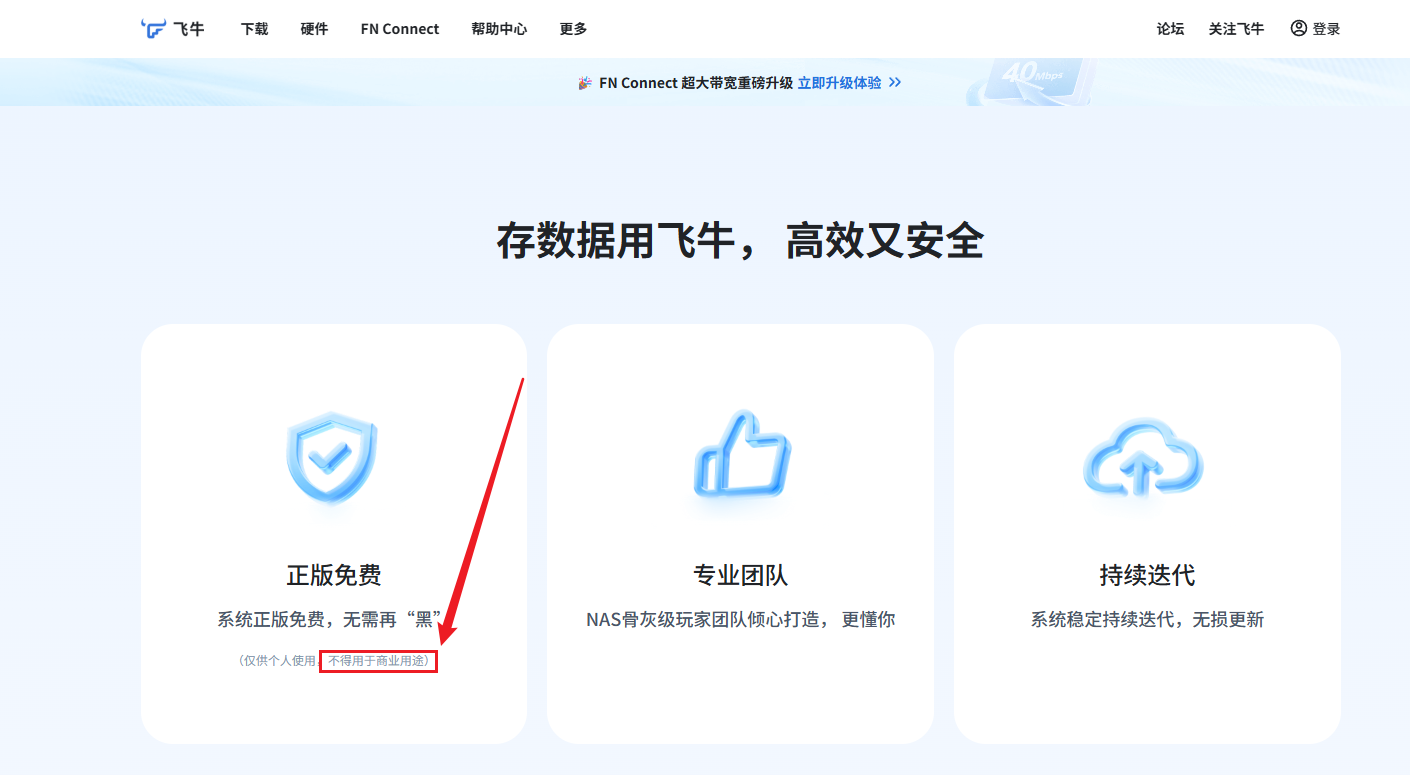This screenshot has width=1410, height=775.
Task: Click the text 系统稳定持续迭代，无损更新
Action: pyautogui.click(x=1147, y=620)
